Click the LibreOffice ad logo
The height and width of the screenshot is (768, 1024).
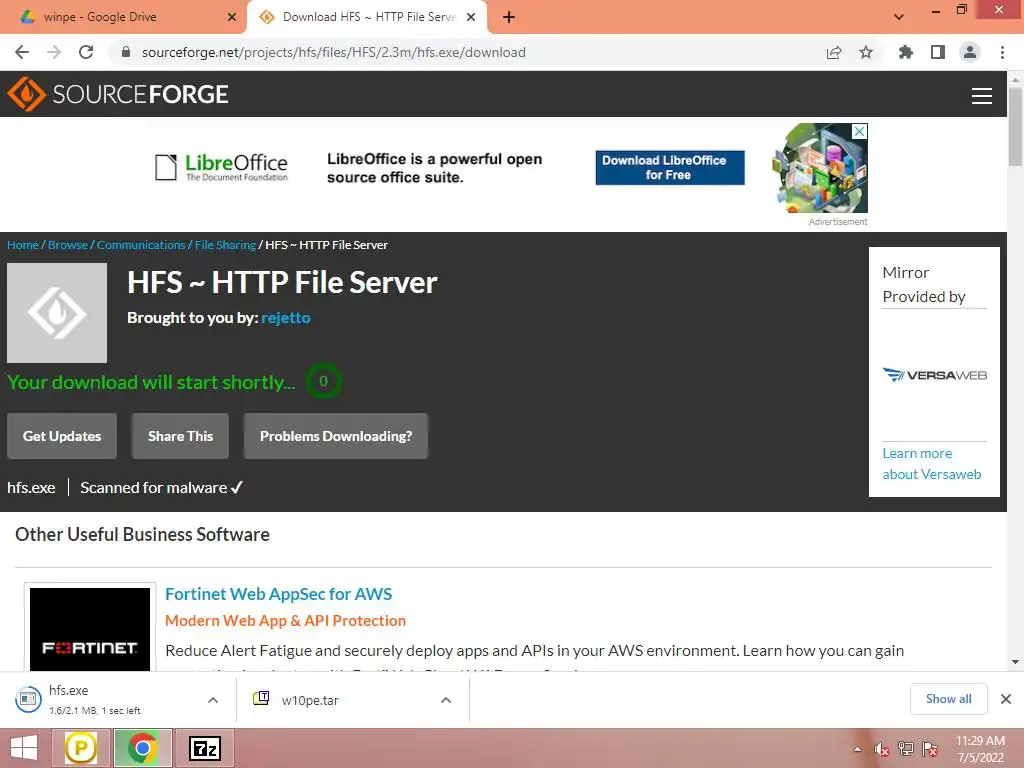(221, 167)
